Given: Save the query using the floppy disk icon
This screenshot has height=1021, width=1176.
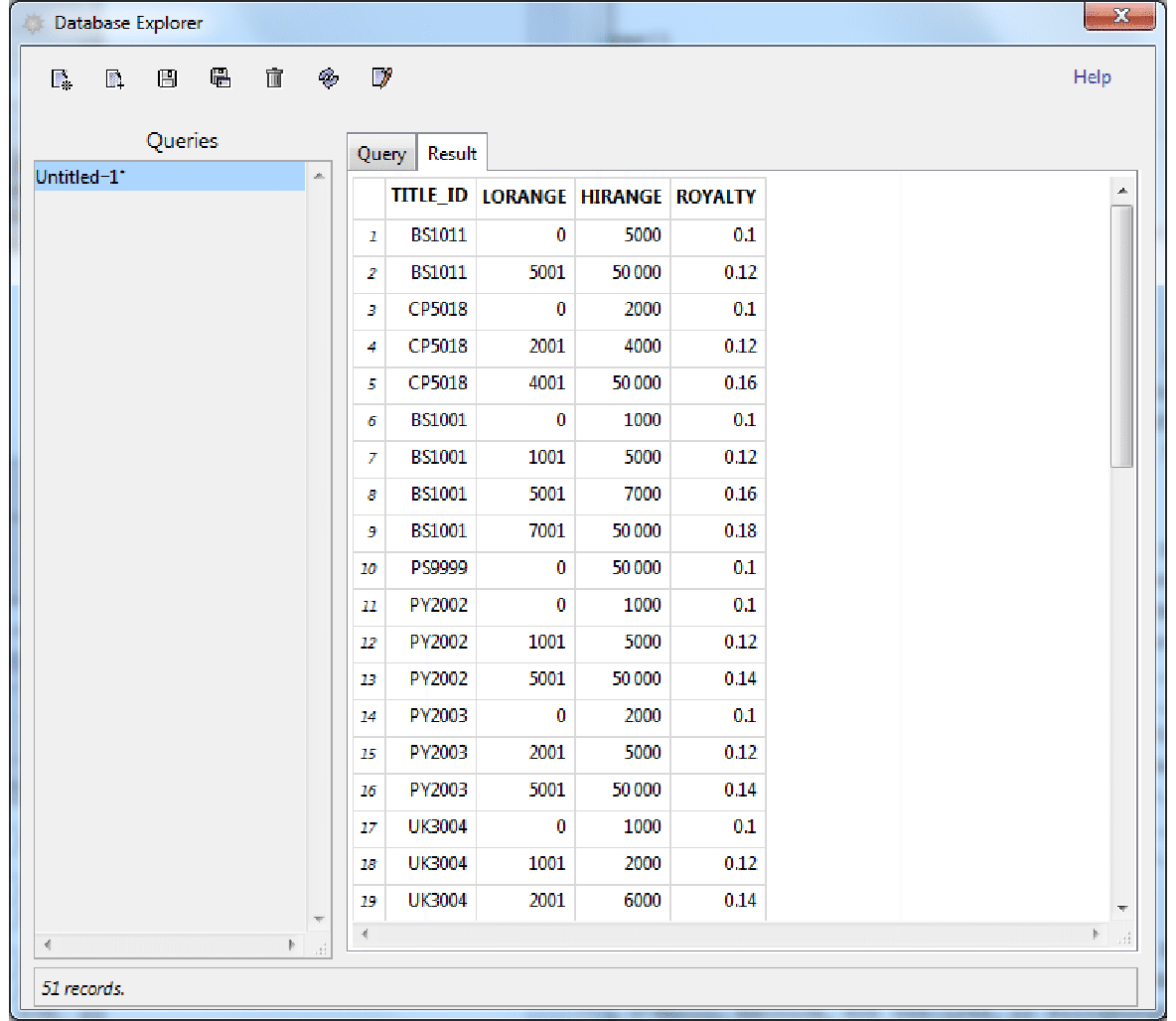Looking at the screenshot, I should [168, 78].
